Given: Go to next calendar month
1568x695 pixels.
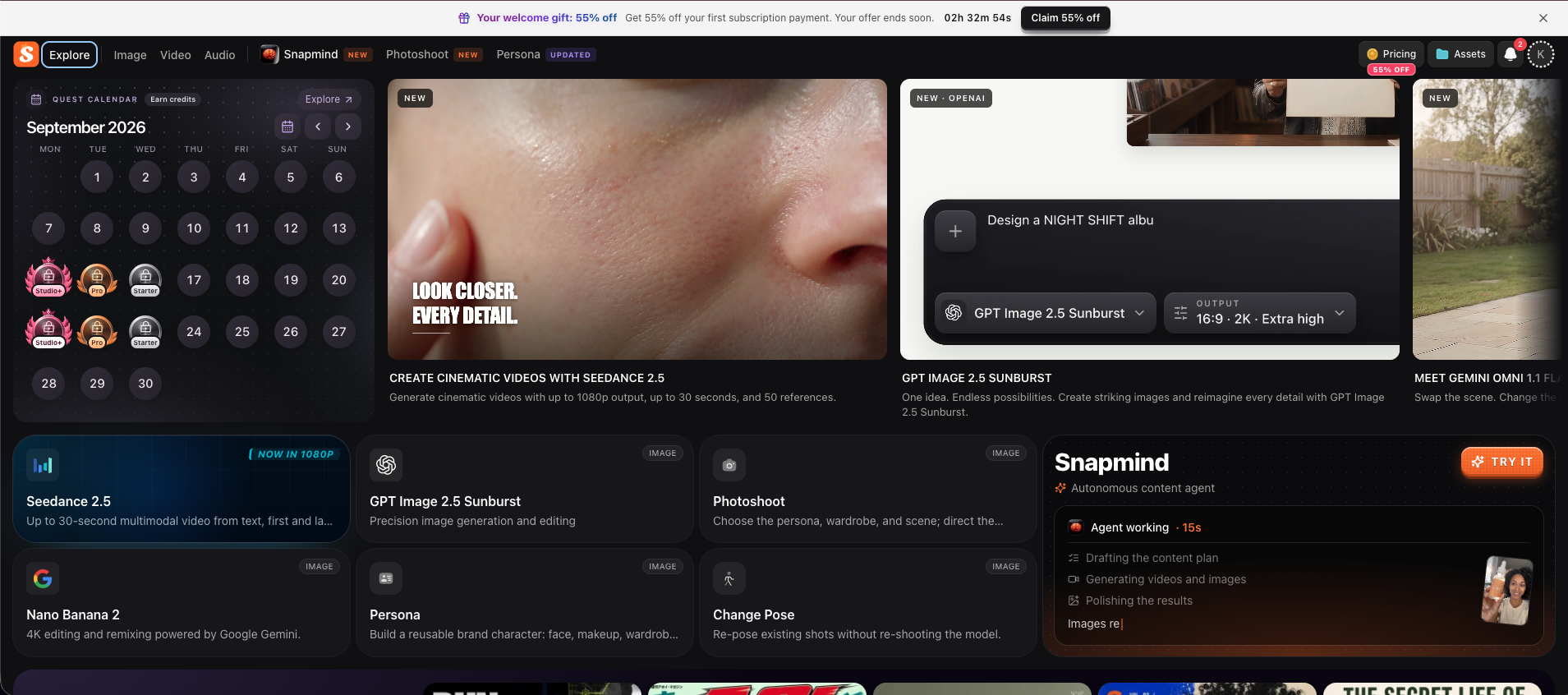Looking at the screenshot, I should point(348,127).
